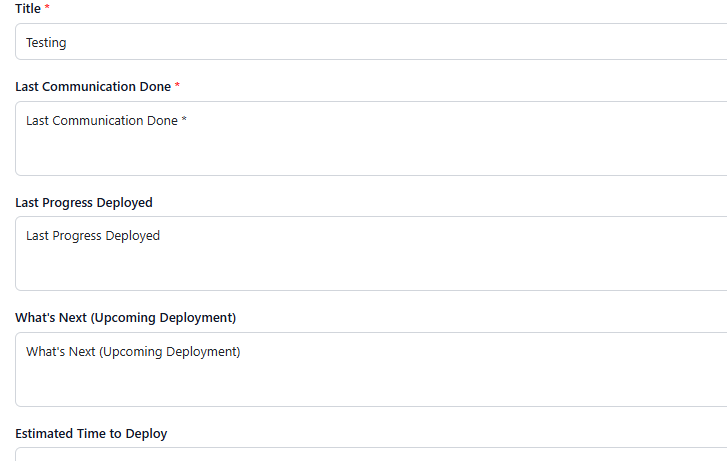Click the bold Title field label
Image resolution: width=727 pixels, height=461 pixels.
[28, 8]
